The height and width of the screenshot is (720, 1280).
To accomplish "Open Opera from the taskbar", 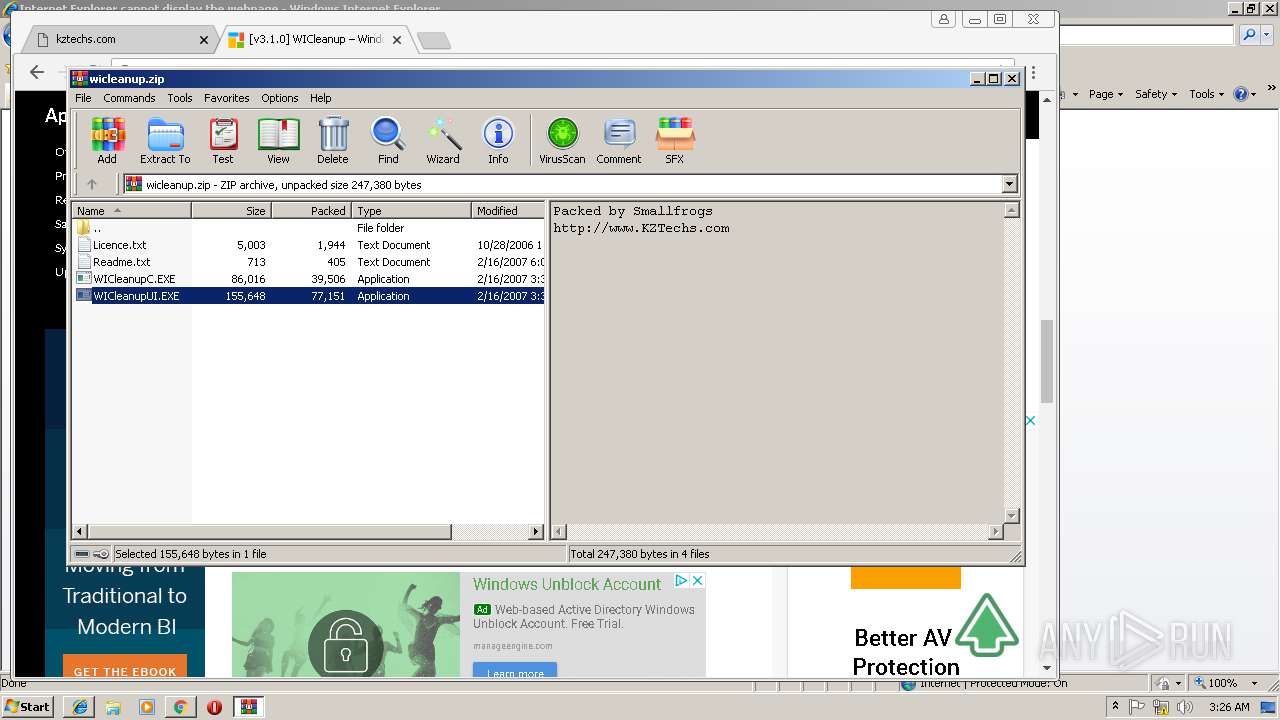I will click(x=214, y=707).
